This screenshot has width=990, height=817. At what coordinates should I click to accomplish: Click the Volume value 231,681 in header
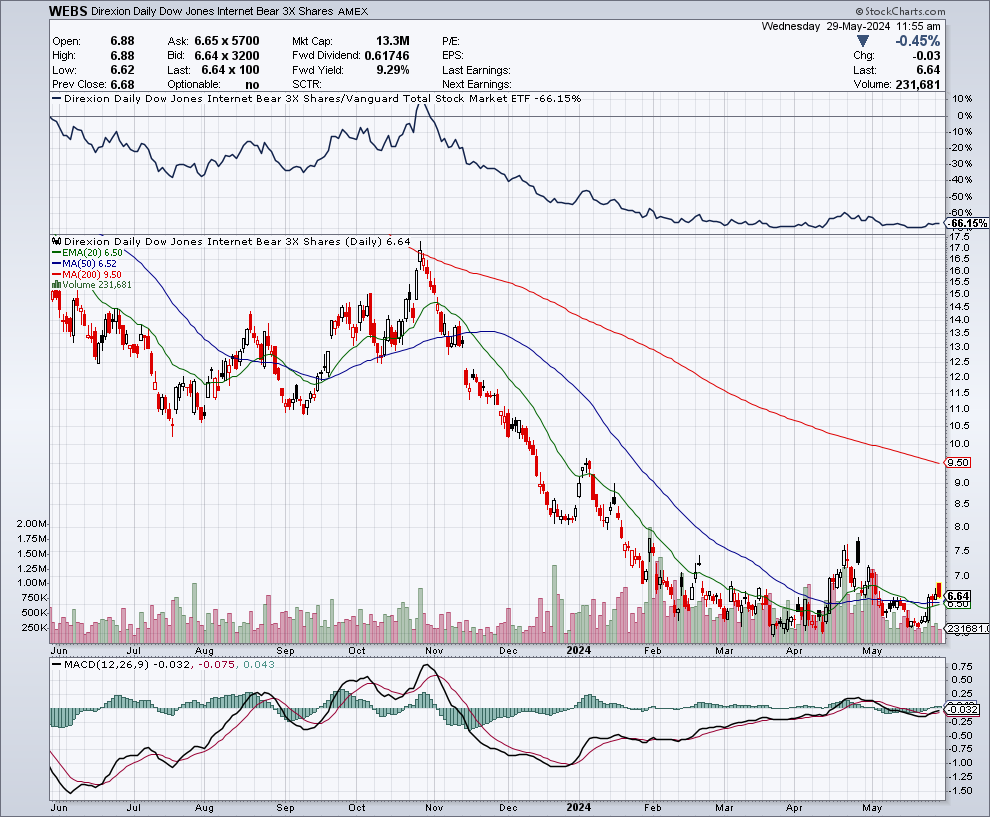coord(917,85)
